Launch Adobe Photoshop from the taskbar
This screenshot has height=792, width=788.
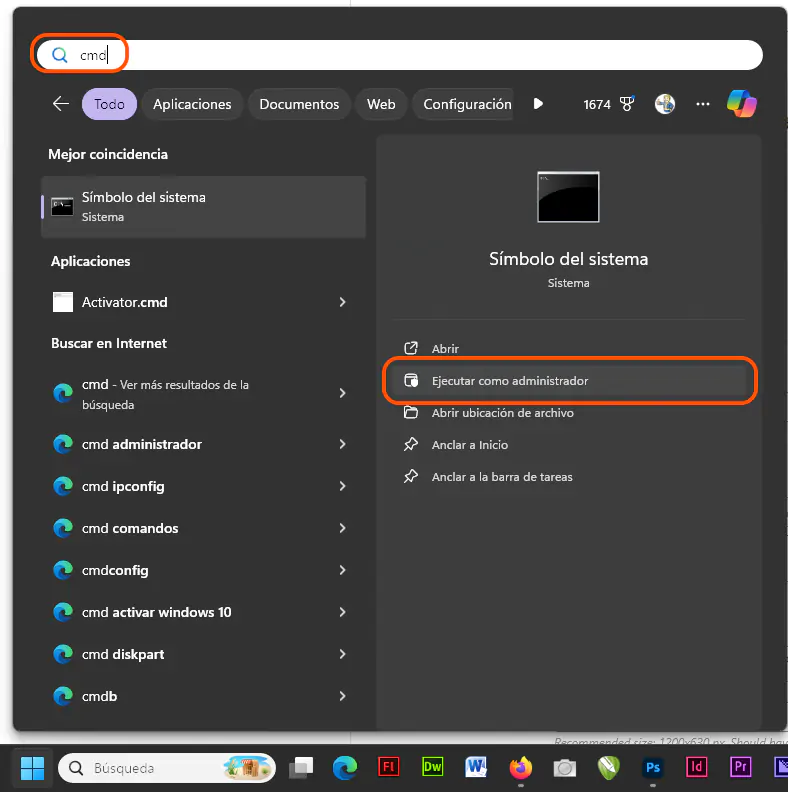(653, 767)
